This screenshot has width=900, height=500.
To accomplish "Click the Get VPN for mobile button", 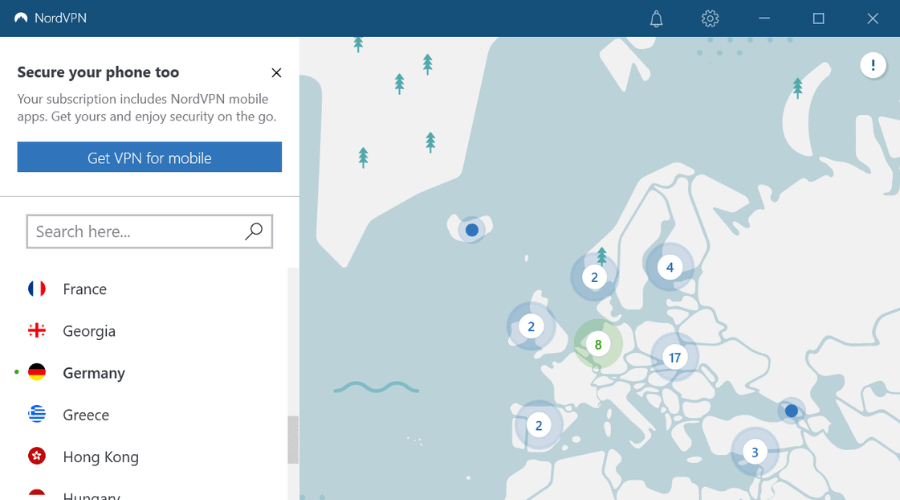I will click(x=149, y=157).
